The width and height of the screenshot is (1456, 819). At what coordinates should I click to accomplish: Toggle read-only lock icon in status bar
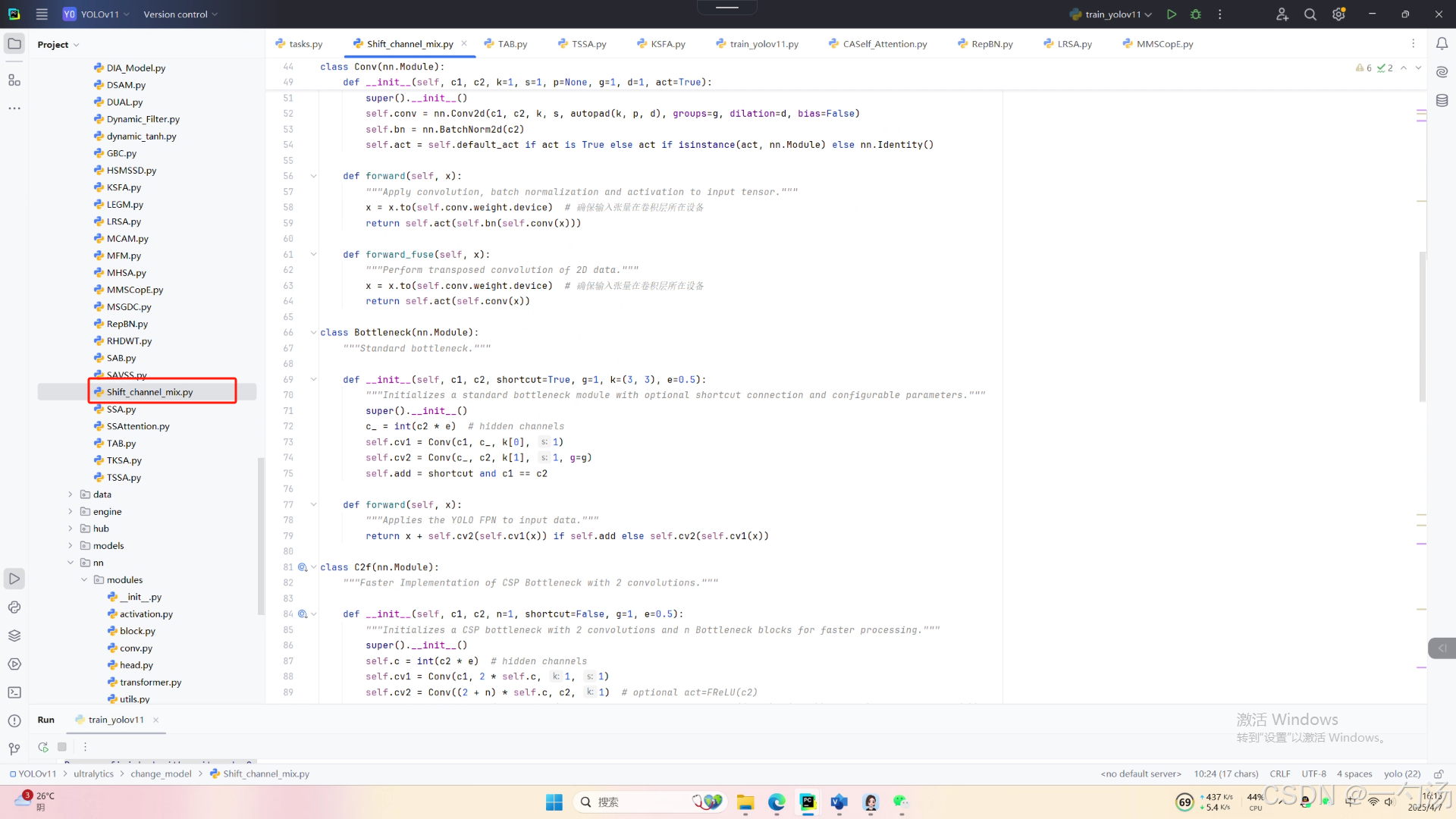click(x=1438, y=774)
